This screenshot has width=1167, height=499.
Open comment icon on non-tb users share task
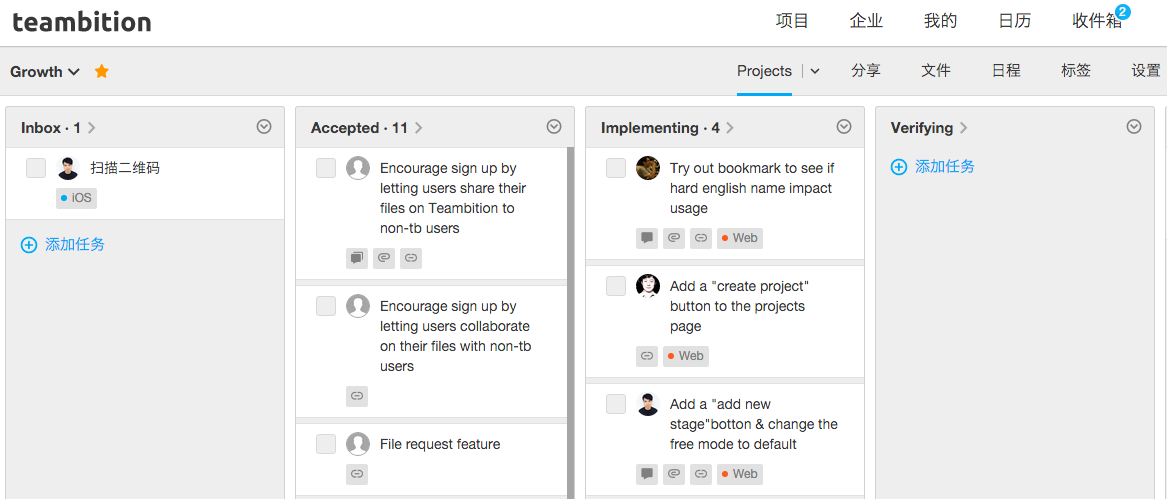click(357, 258)
